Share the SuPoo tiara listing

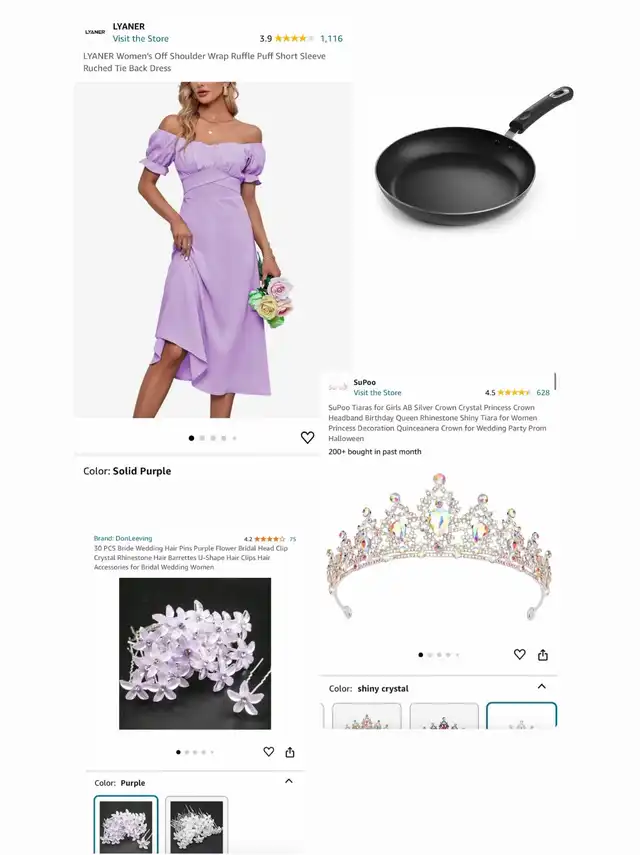point(543,655)
